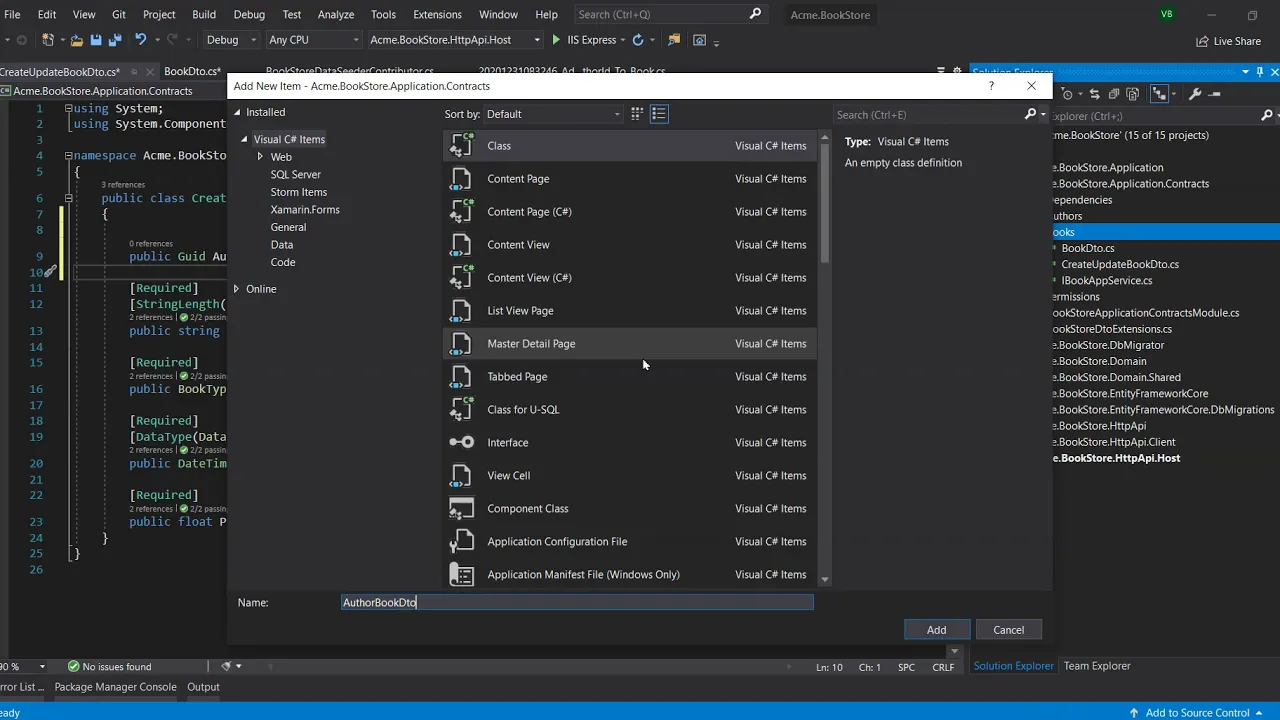Switch to medium icons list view
Screen dimensions: 1280x720
659,114
